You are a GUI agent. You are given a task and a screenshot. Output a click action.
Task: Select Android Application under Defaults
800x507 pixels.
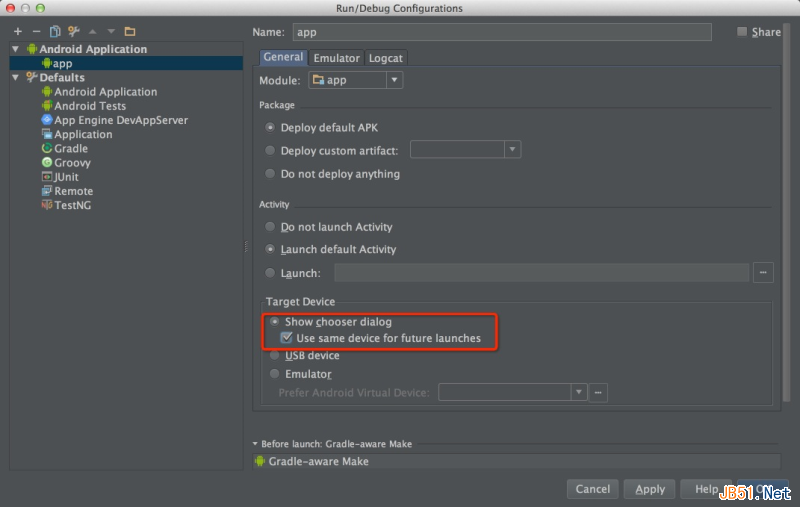coord(99,92)
